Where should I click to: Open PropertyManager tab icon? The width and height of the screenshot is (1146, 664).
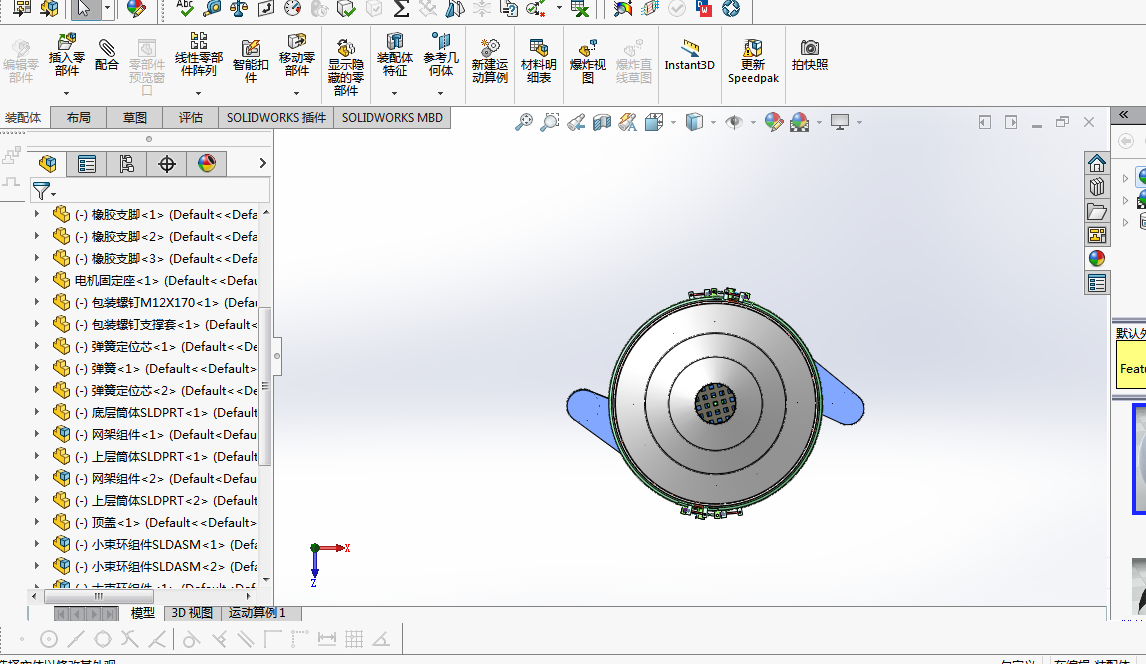(x=86, y=164)
